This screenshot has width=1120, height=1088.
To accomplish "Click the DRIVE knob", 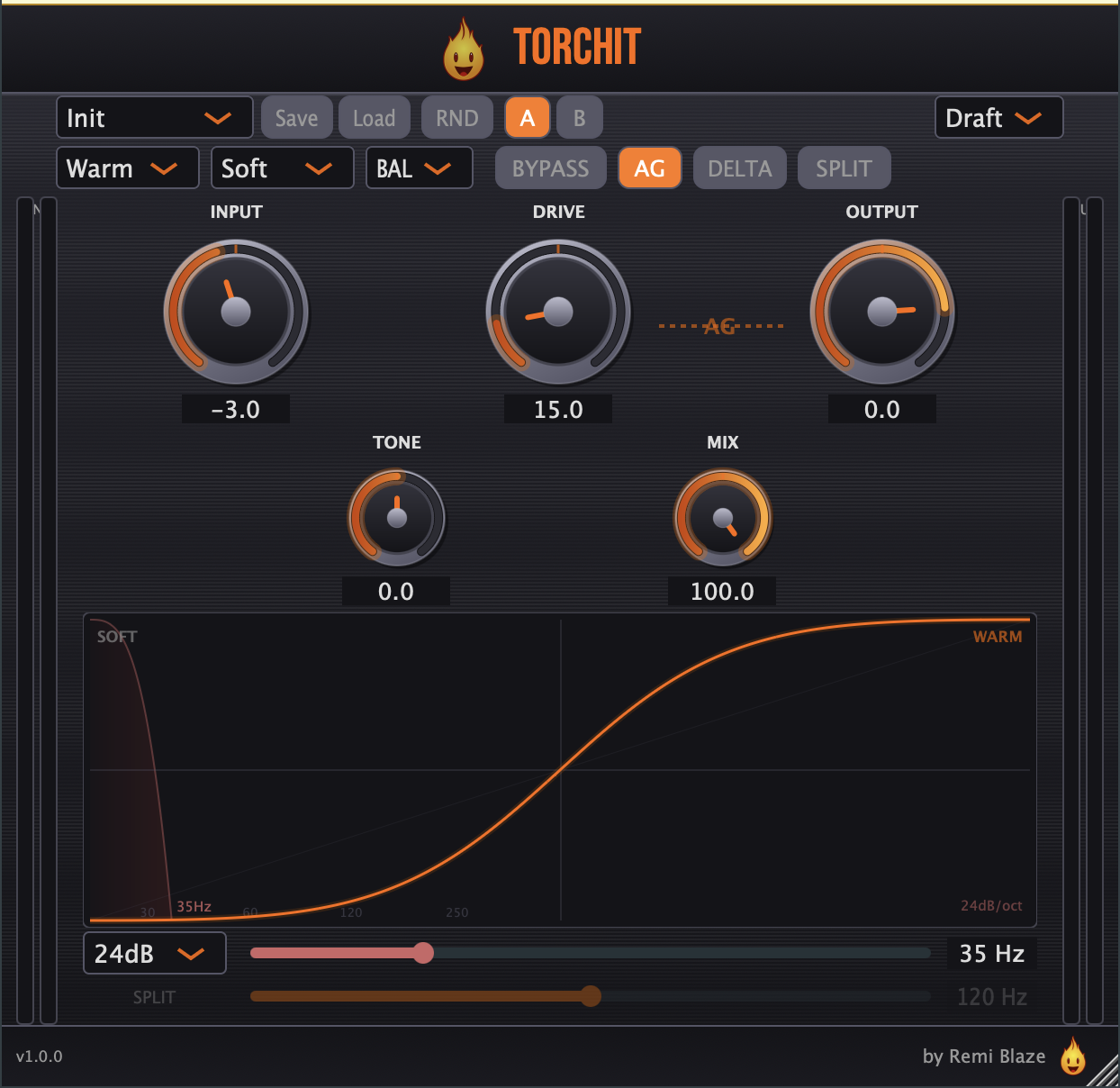I will click(558, 312).
